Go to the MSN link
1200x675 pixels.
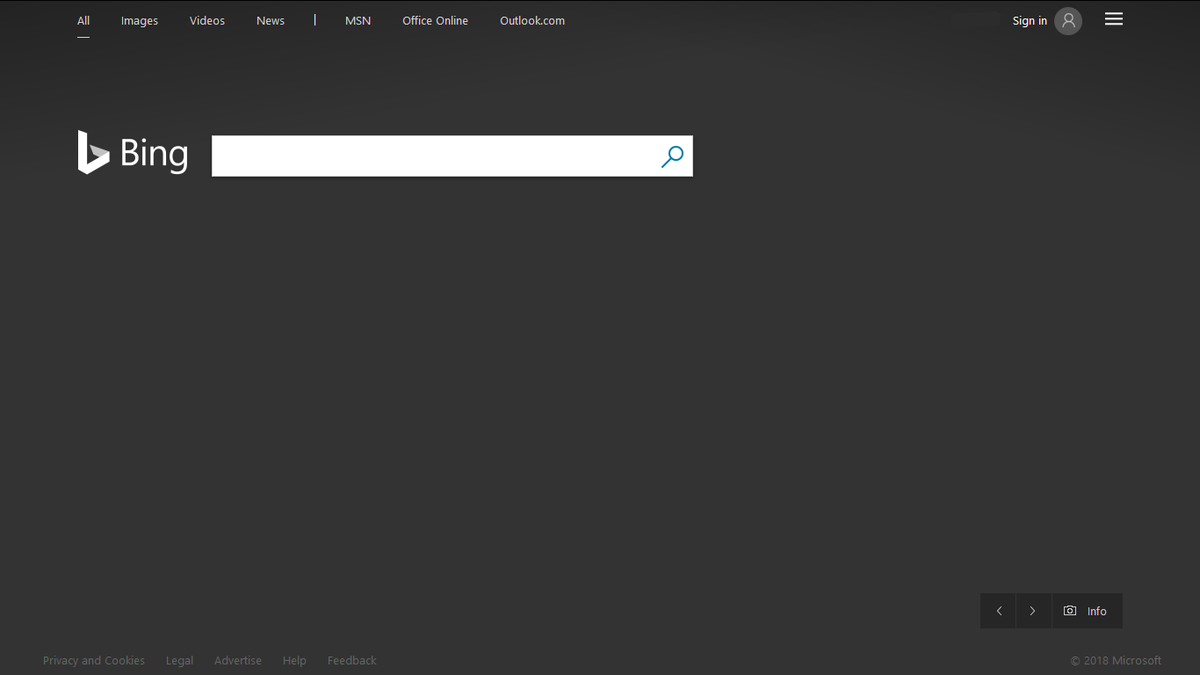click(357, 21)
